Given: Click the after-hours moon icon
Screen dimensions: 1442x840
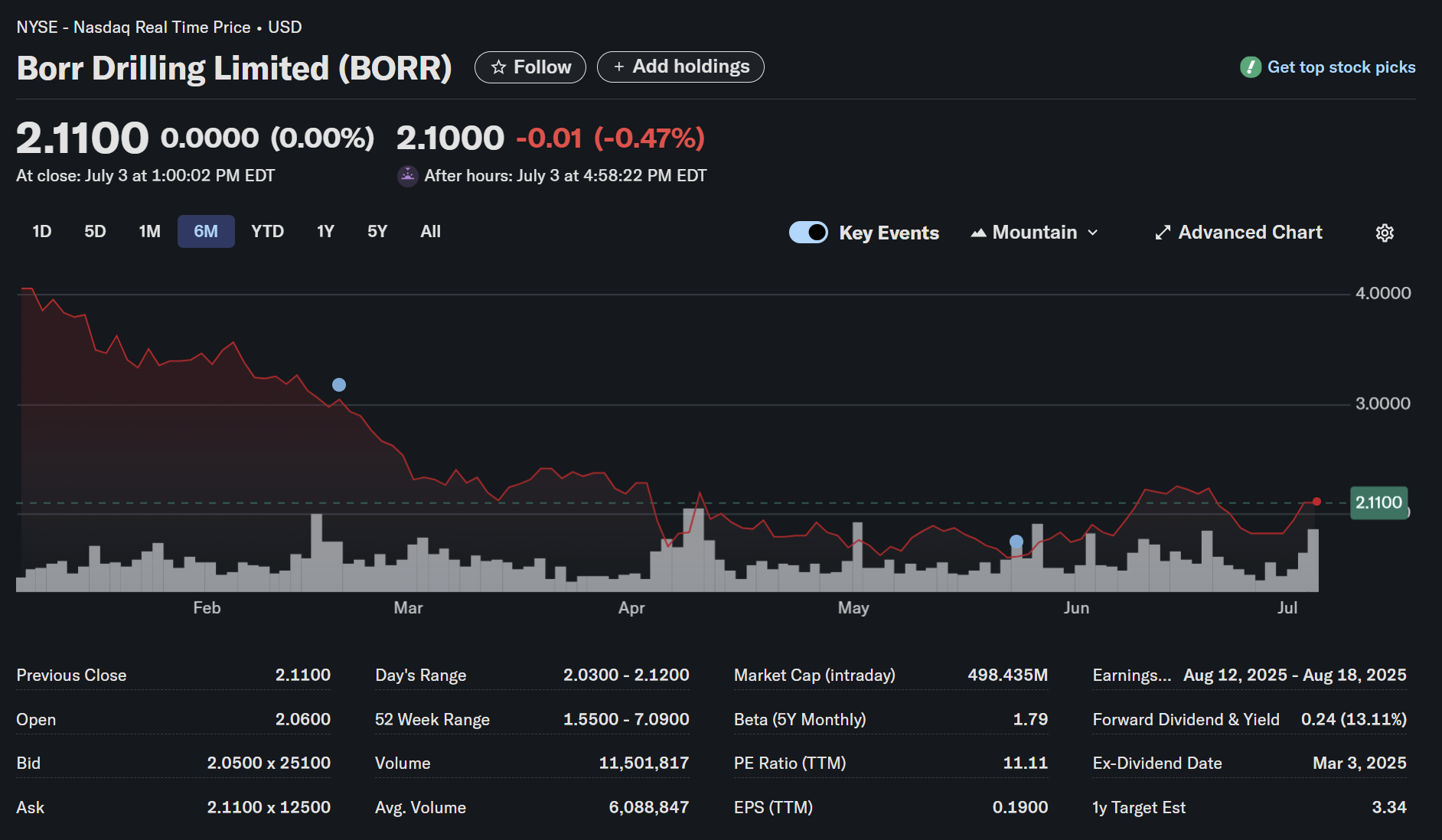Looking at the screenshot, I should click(x=408, y=176).
